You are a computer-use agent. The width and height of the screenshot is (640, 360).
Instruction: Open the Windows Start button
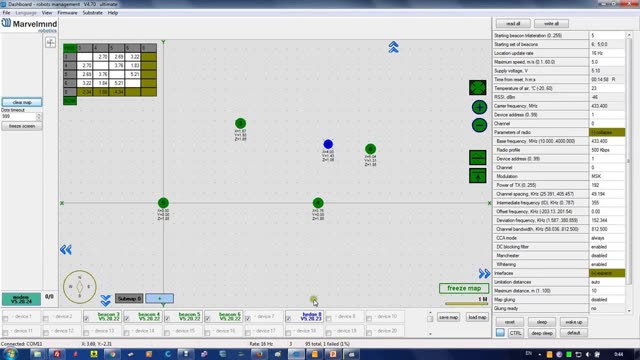click(11, 354)
